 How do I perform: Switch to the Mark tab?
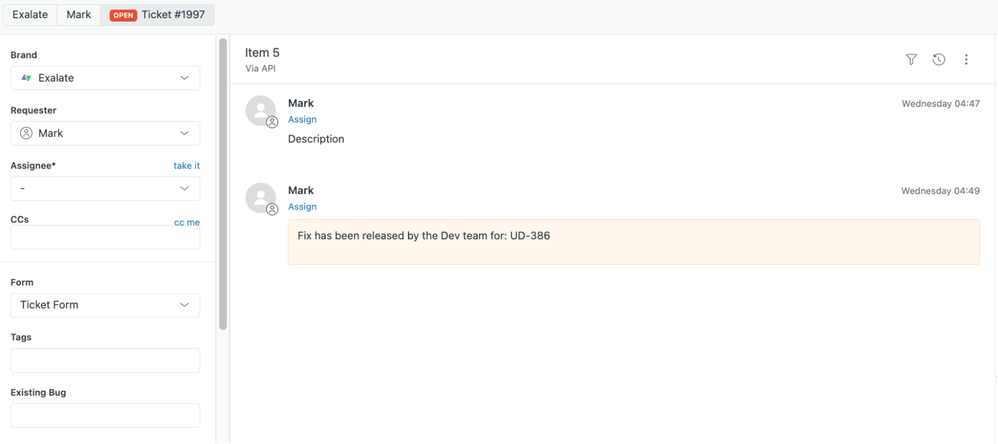[x=78, y=15]
